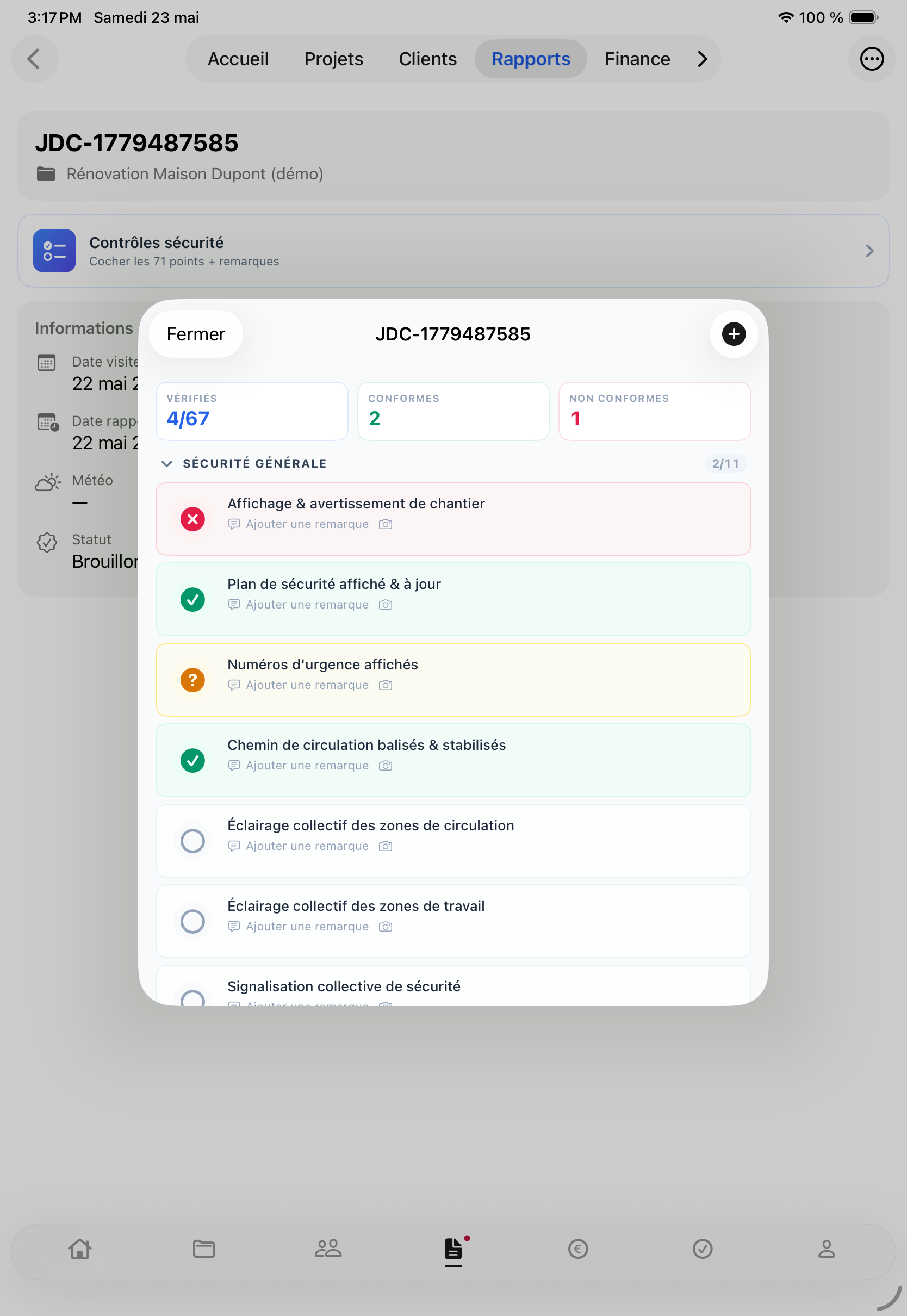Tap the CONFORMES 2 counter card
Viewport: 907px width, 1316px height.
click(453, 411)
